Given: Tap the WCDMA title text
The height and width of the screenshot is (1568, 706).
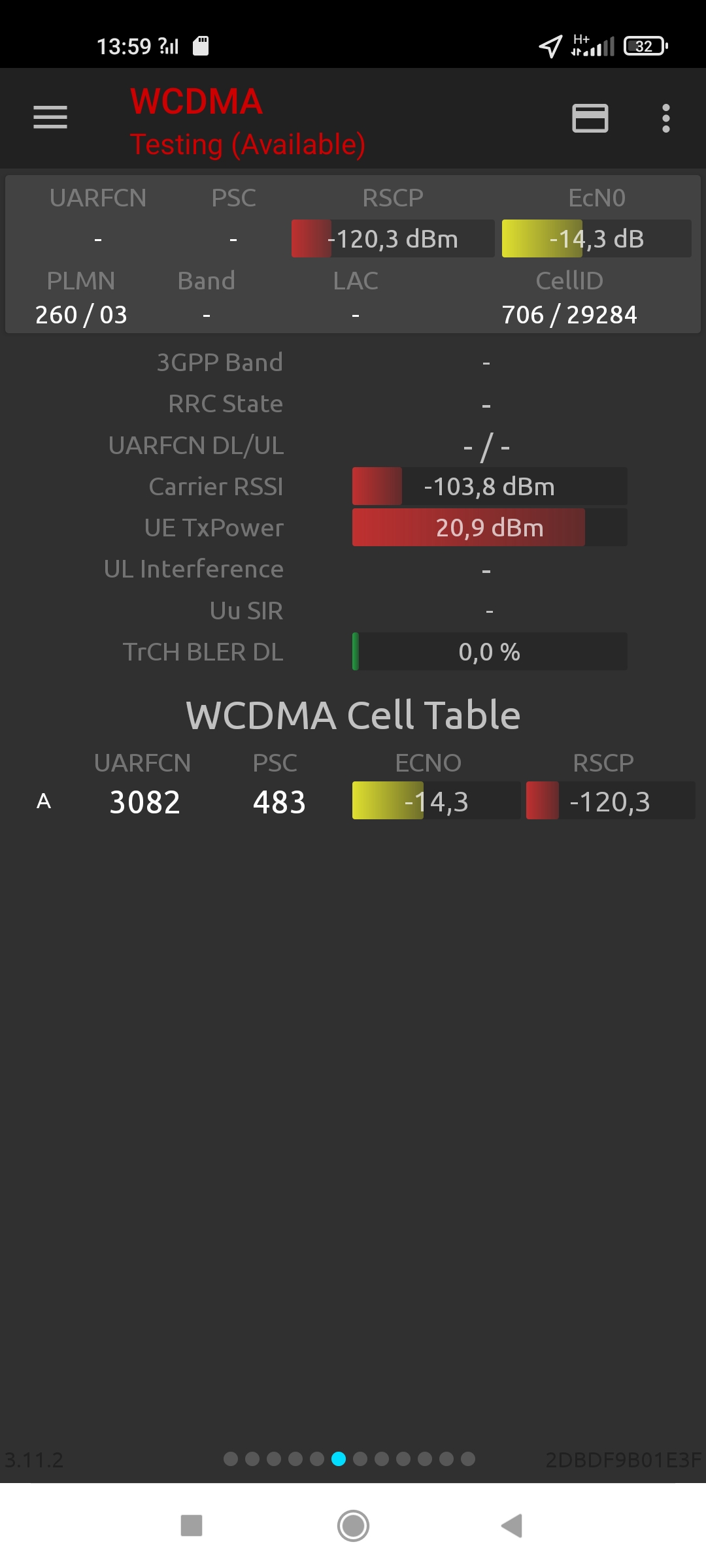Looking at the screenshot, I should (196, 102).
